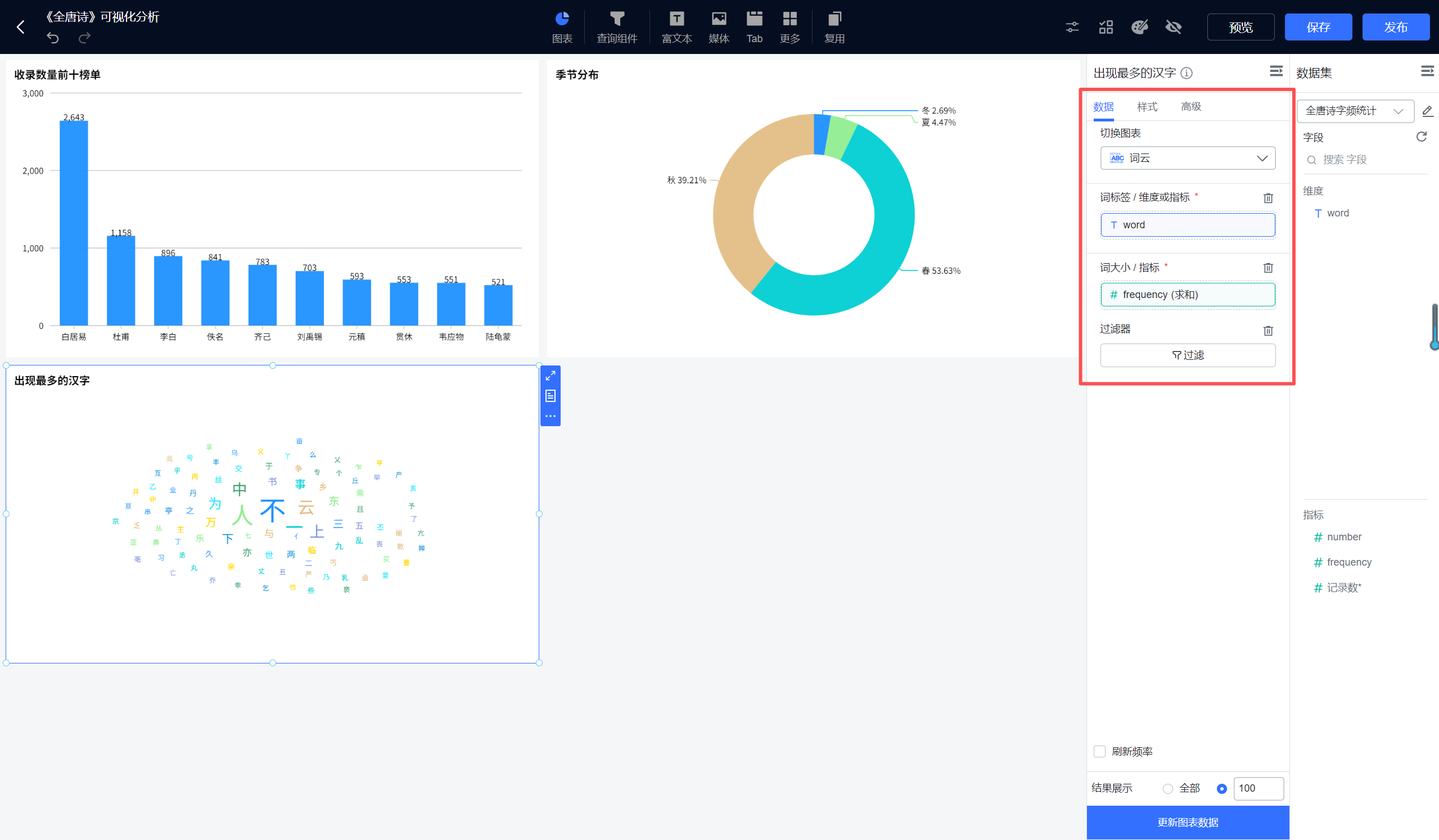The width and height of the screenshot is (1439, 840).
Task: Select the 全部 result display radio
Action: pos(1168,789)
